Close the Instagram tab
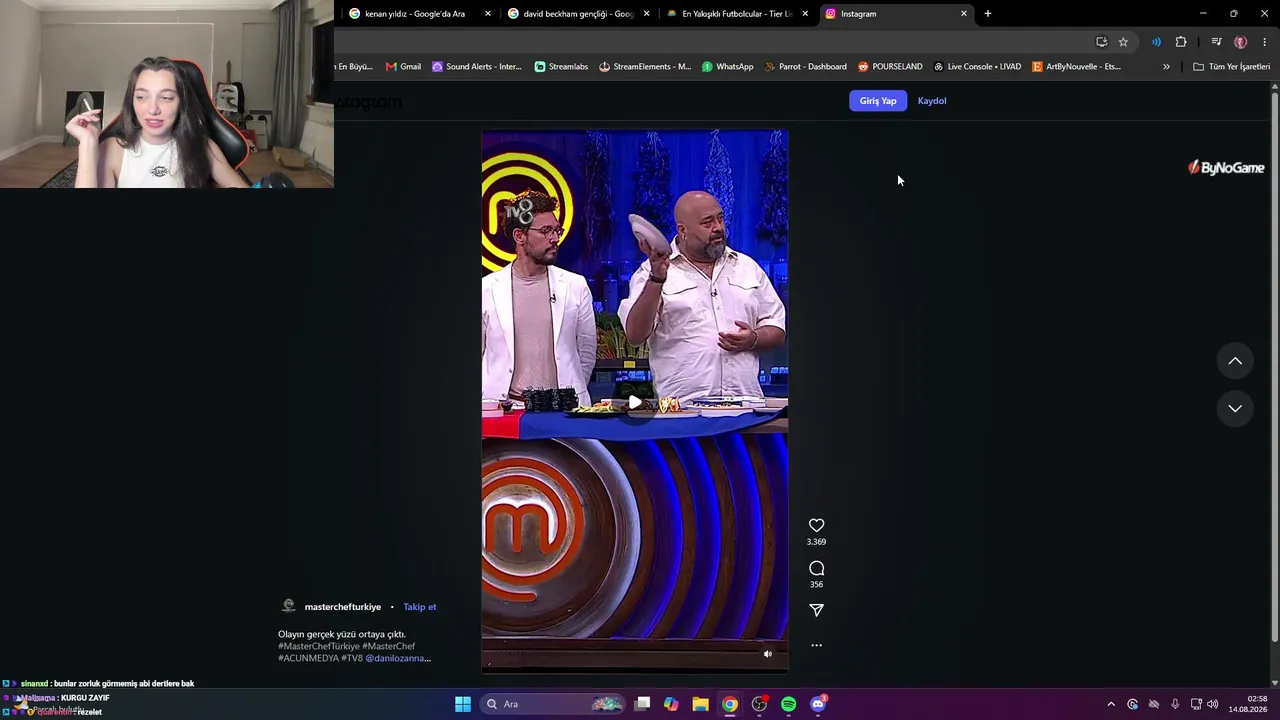The width and height of the screenshot is (1280, 720). 964,14
